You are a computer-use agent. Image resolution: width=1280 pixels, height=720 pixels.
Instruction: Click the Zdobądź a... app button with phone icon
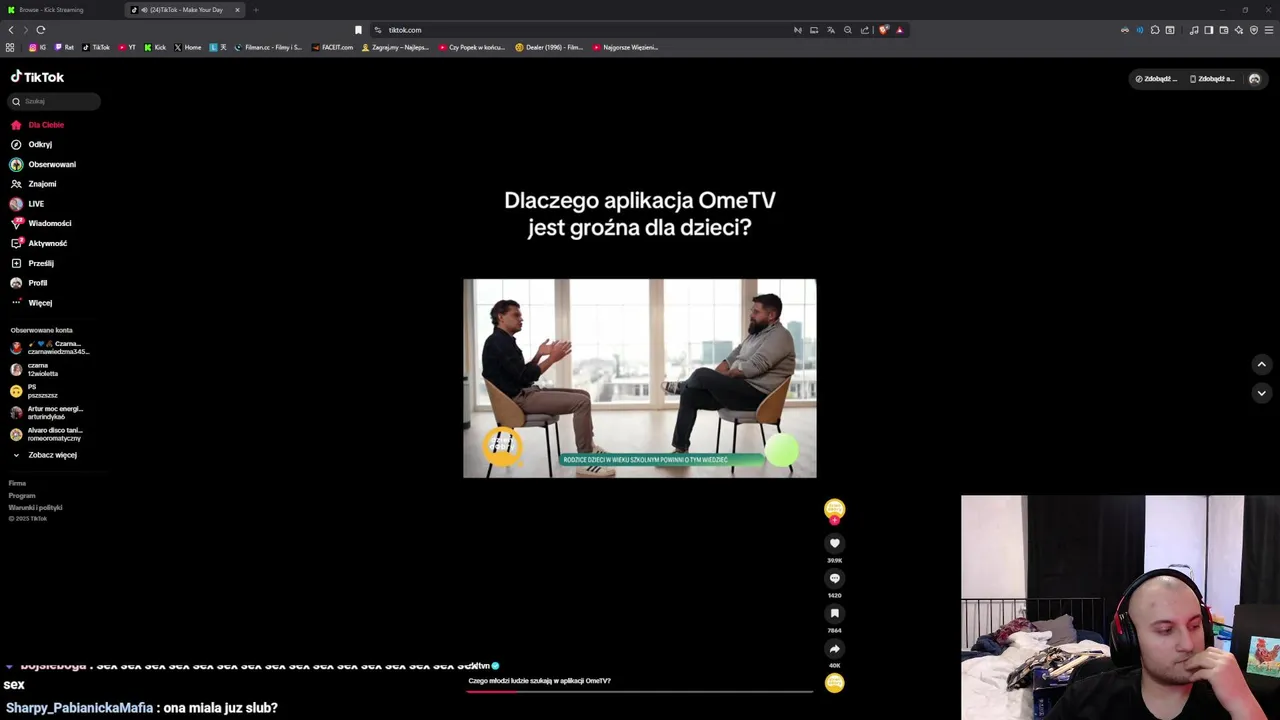(x=1212, y=79)
